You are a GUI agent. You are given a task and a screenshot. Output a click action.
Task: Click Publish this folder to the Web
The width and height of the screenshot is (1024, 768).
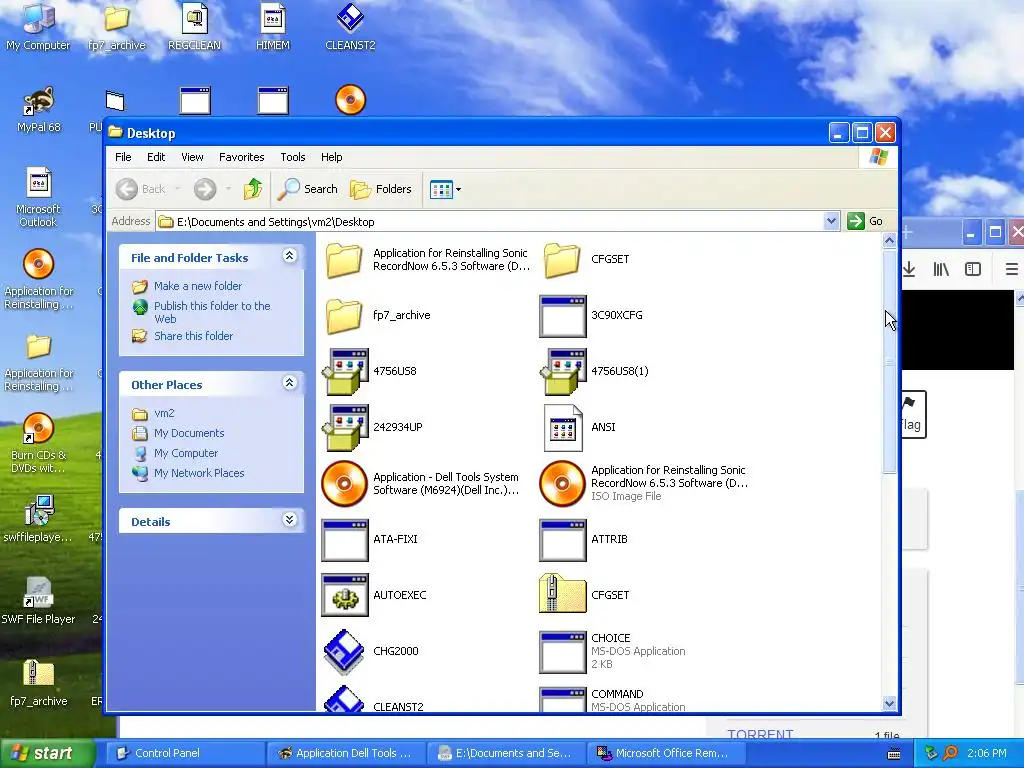tap(212, 312)
